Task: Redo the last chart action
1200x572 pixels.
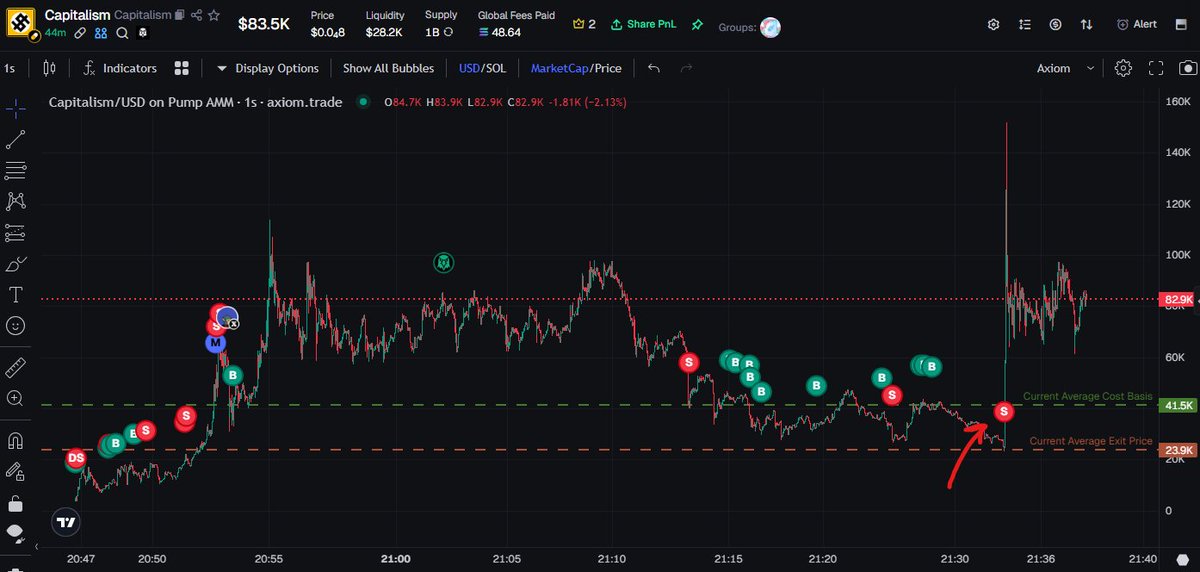Action: pos(686,68)
